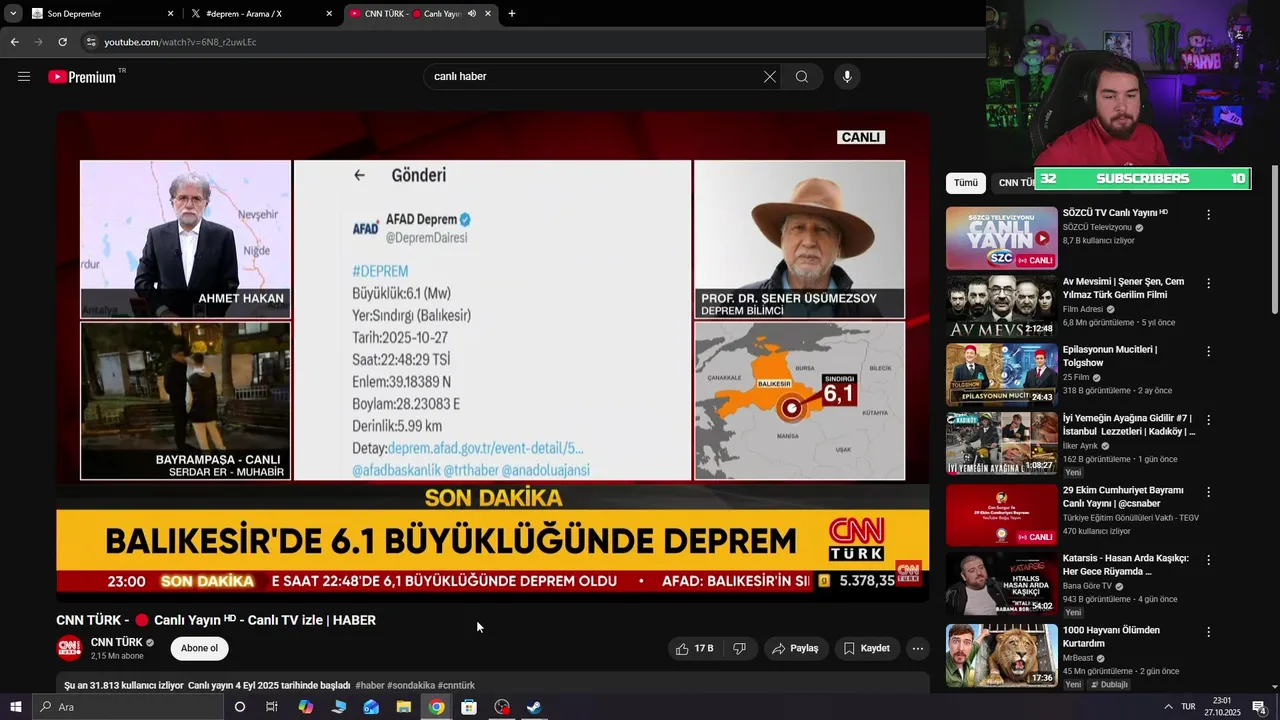Click the #sondakika hashtag
Screen dimensions: 1280x720
[x=411, y=686]
